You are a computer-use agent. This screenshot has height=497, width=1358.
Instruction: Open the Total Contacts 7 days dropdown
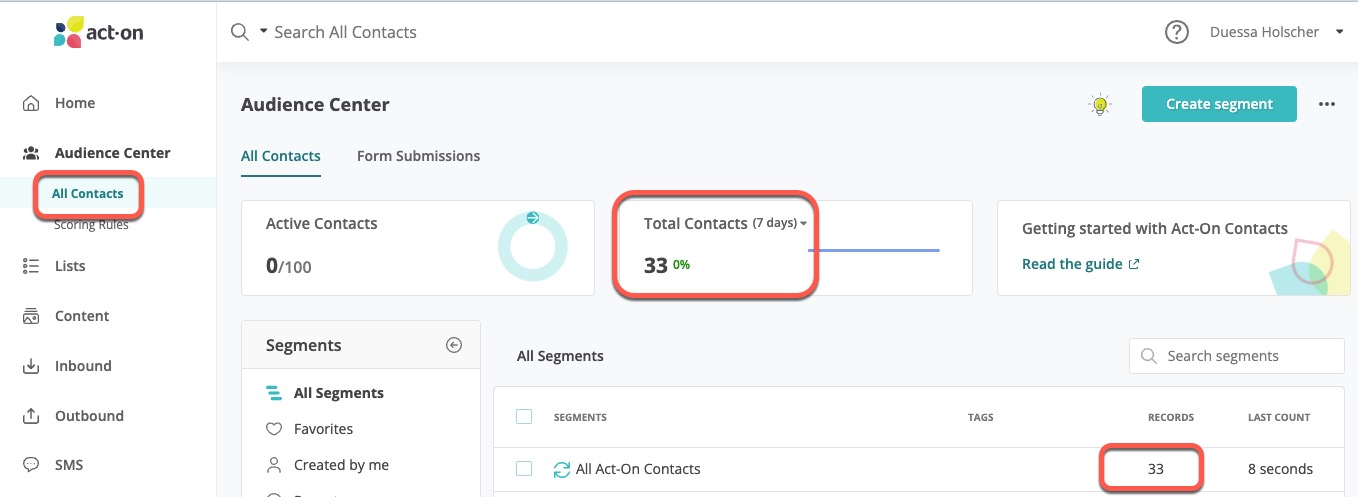click(780, 223)
